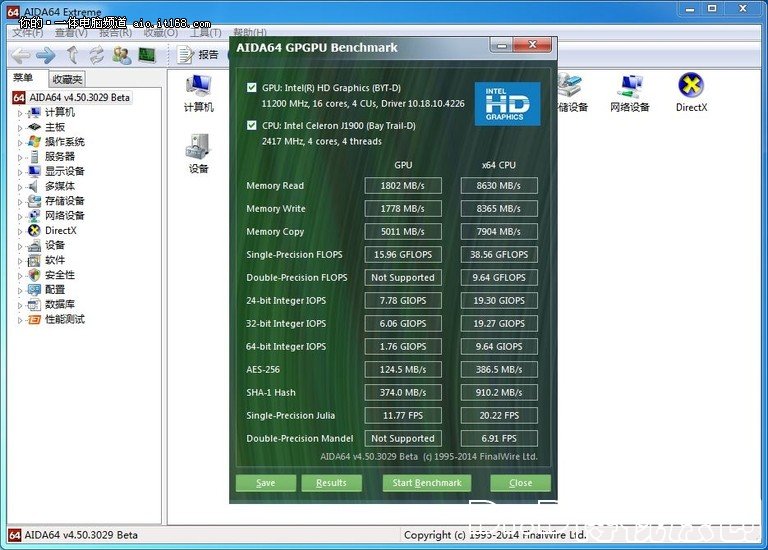Screen dimensions: 768x550
Task: Click the 软件 software tree icon
Action: click(x=34, y=260)
